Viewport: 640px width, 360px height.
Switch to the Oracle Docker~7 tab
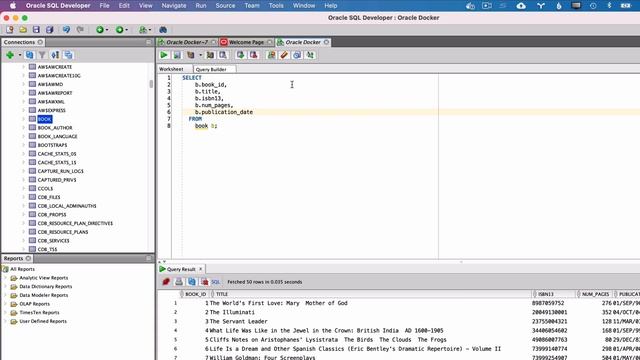pyautogui.click(x=187, y=42)
